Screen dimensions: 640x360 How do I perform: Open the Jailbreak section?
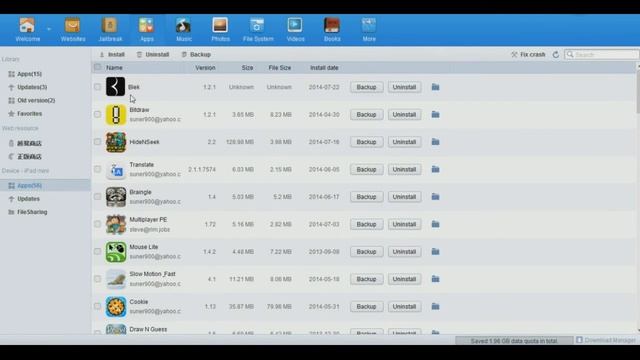pos(110,29)
